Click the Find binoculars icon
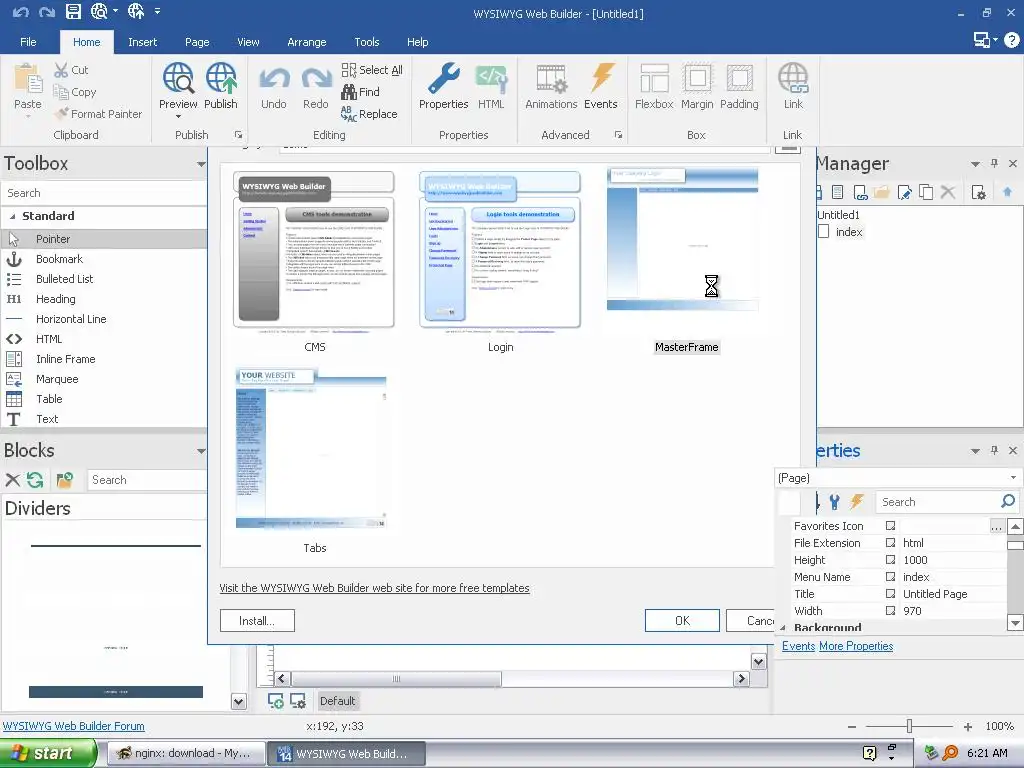The height and width of the screenshot is (768, 1024). [349, 92]
